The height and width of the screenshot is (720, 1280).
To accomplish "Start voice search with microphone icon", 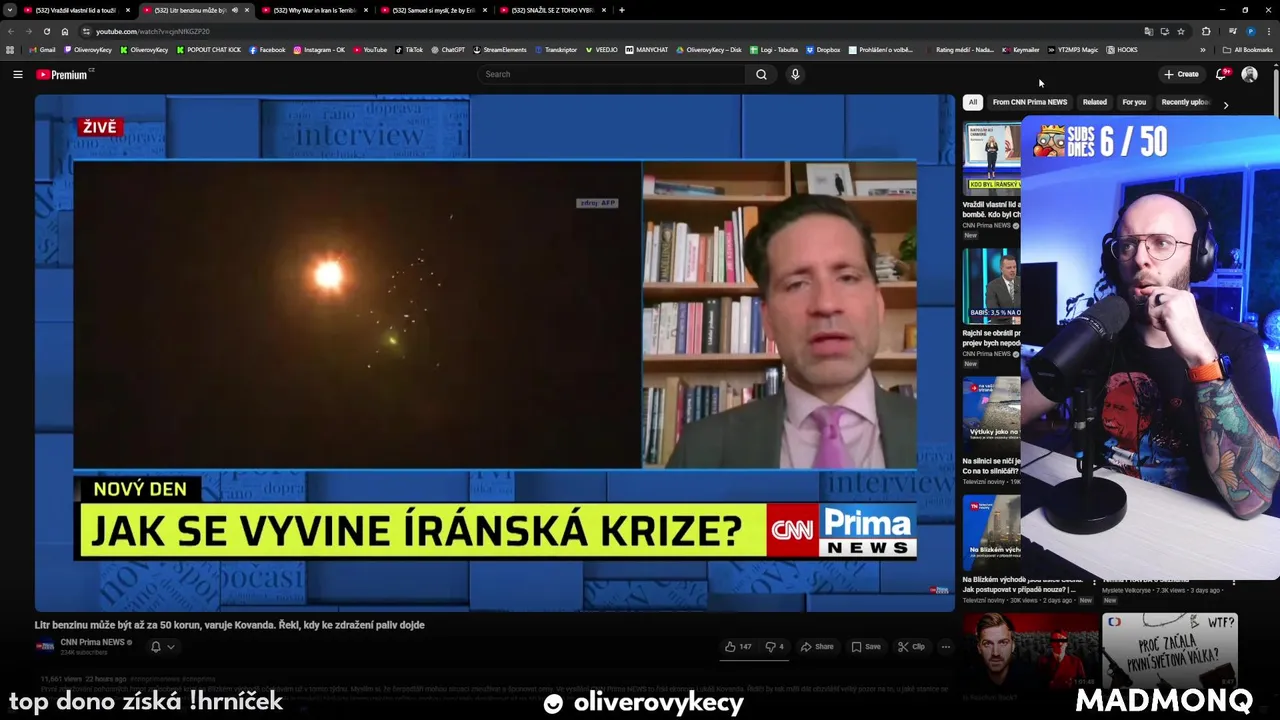I will click(x=795, y=74).
